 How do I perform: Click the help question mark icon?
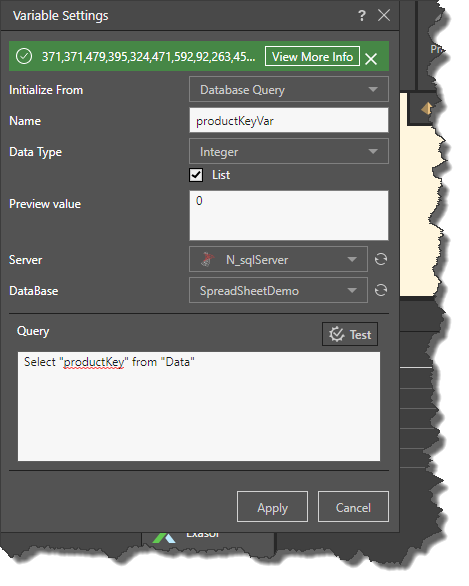point(361,16)
